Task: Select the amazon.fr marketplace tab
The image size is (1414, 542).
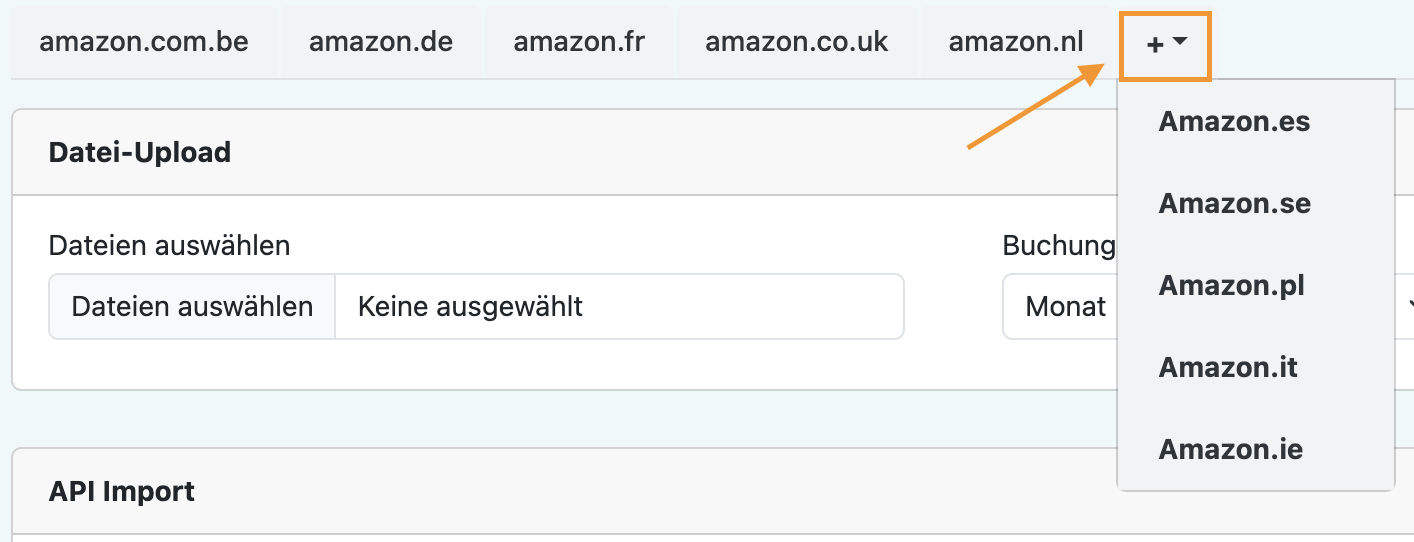Action: (x=579, y=42)
